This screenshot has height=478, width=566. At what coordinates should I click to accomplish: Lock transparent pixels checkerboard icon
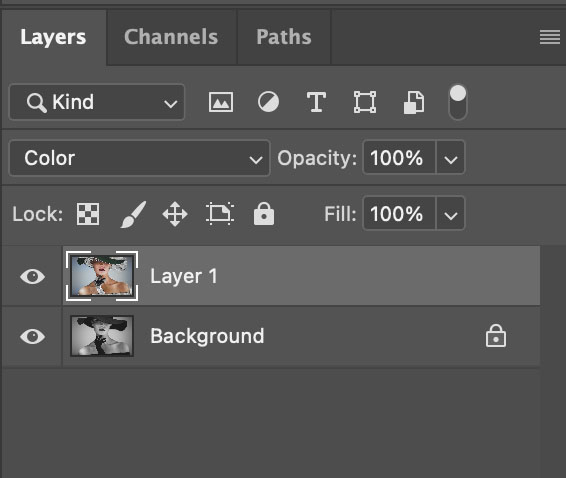88,214
